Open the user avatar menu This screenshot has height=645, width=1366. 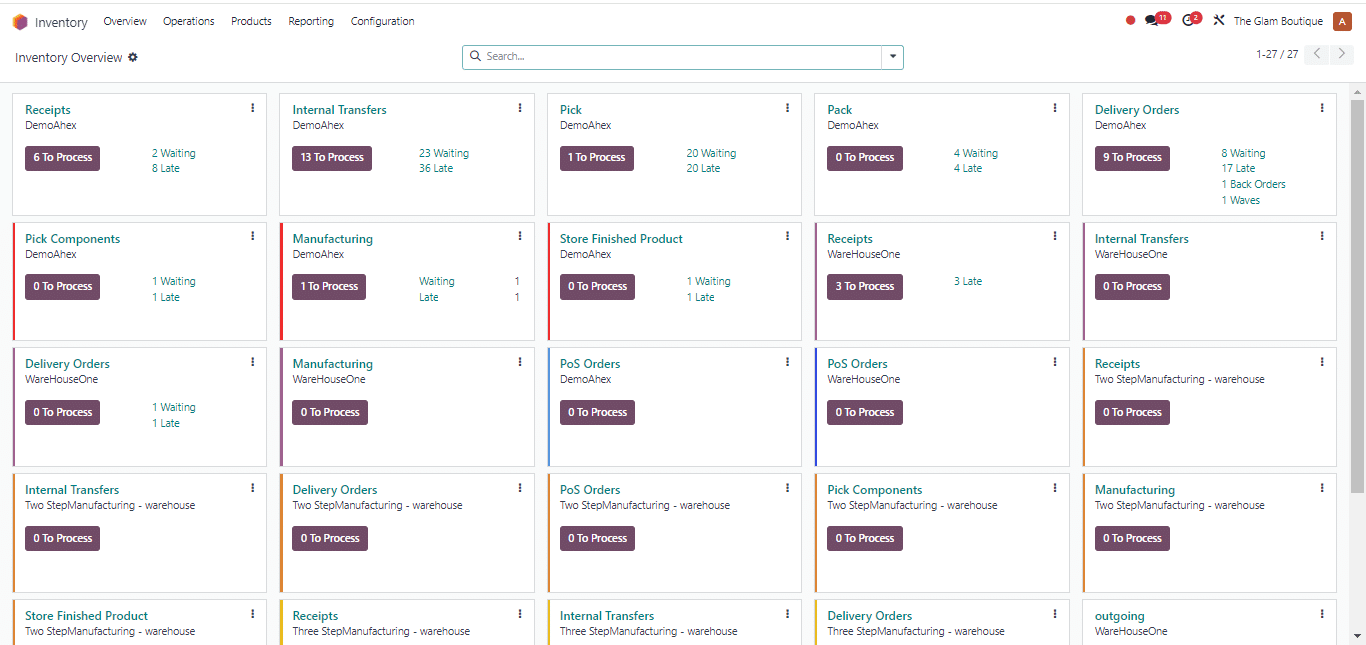click(1342, 21)
